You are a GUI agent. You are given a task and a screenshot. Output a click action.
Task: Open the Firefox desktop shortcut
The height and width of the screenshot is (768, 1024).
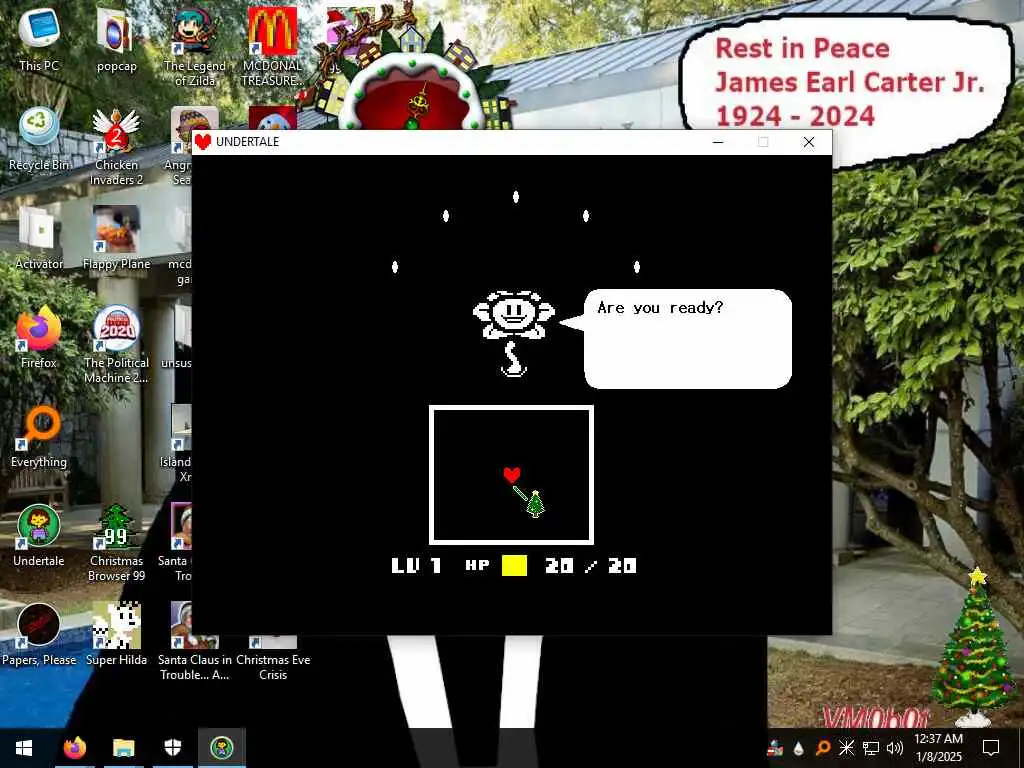click(x=39, y=338)
